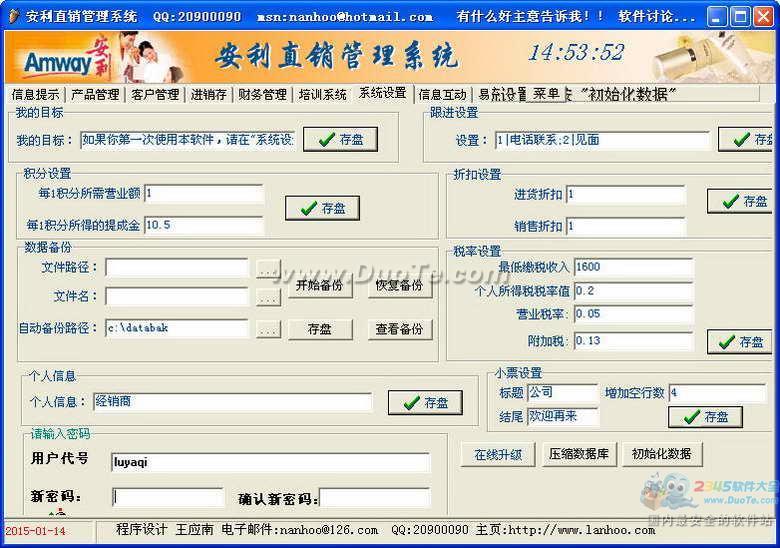The width and height of the screenshot is (780, 548).
Task: Click the 附加税 field
Action: (634, 341)
